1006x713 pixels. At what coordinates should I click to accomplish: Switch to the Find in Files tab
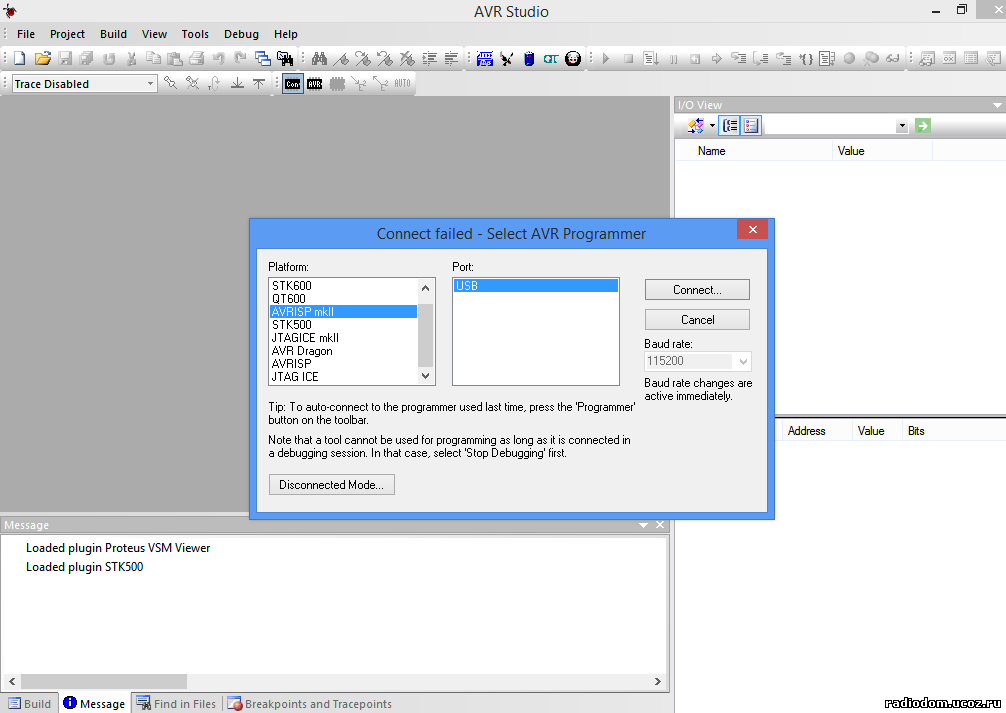point(176,703)
